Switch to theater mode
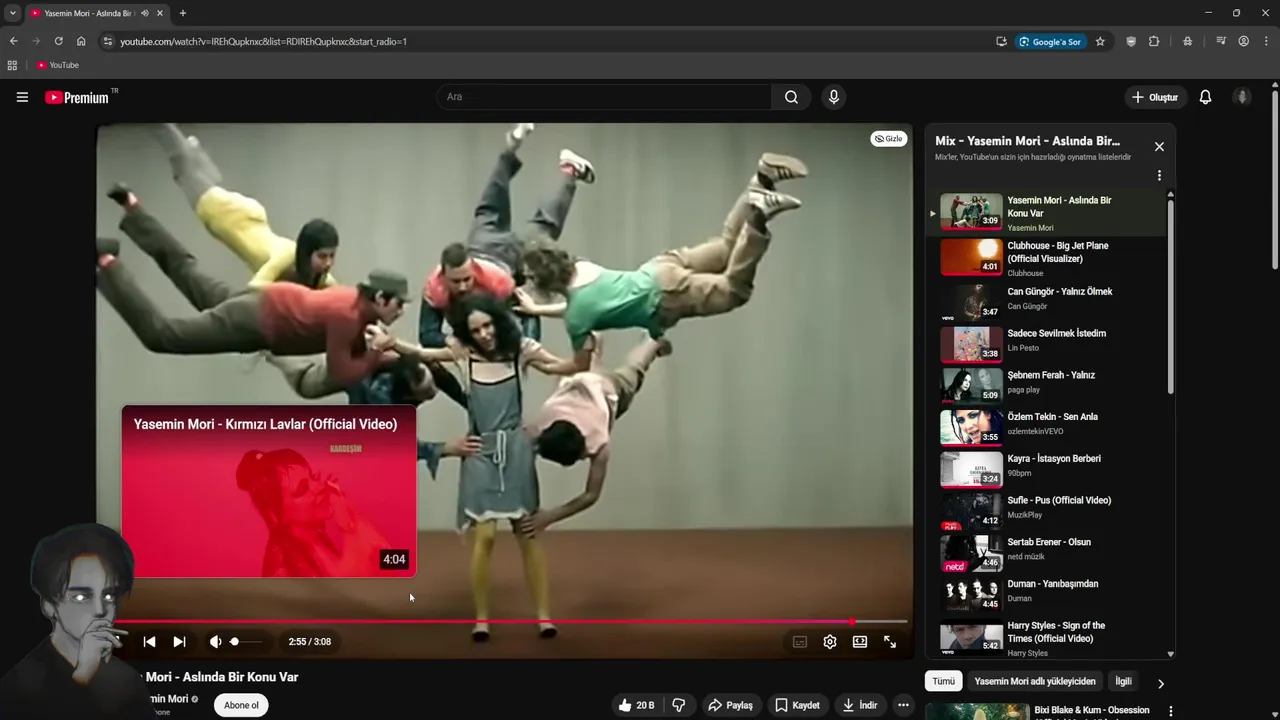This screenshot has width=1280, height=720. point(859,642)
